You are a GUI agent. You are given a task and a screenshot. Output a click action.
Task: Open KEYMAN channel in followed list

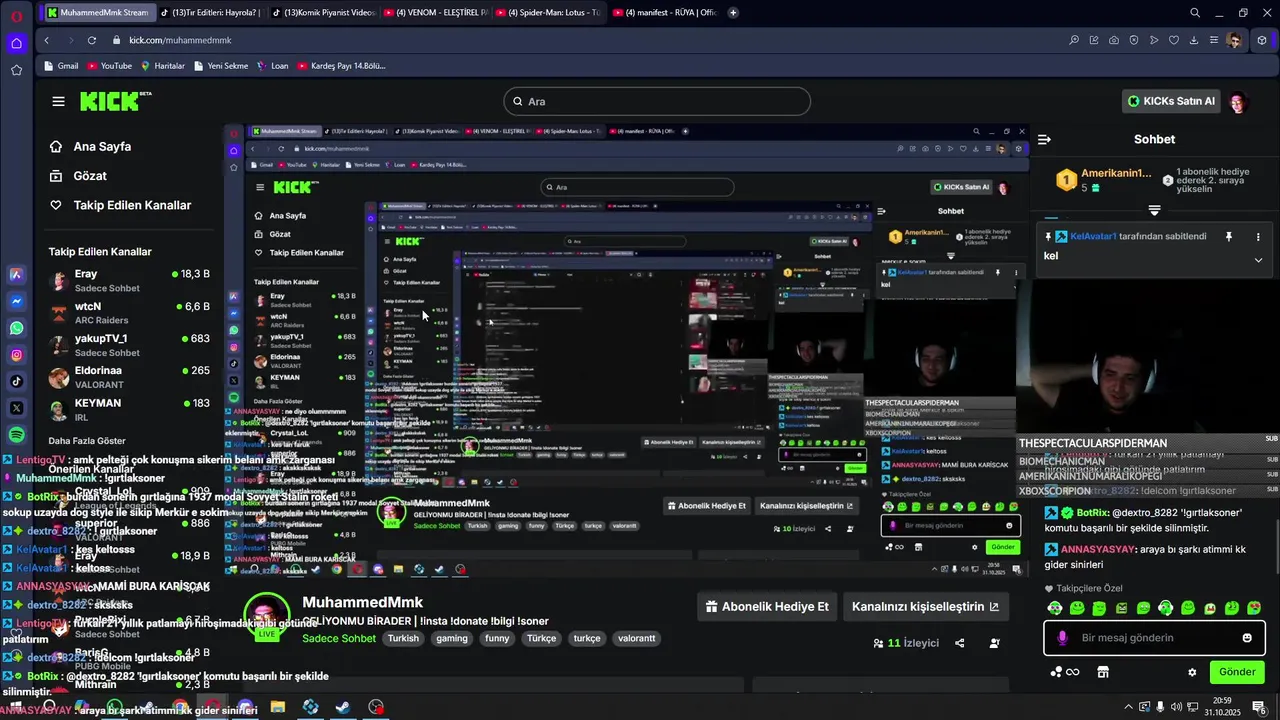click(x=130, y=409)
